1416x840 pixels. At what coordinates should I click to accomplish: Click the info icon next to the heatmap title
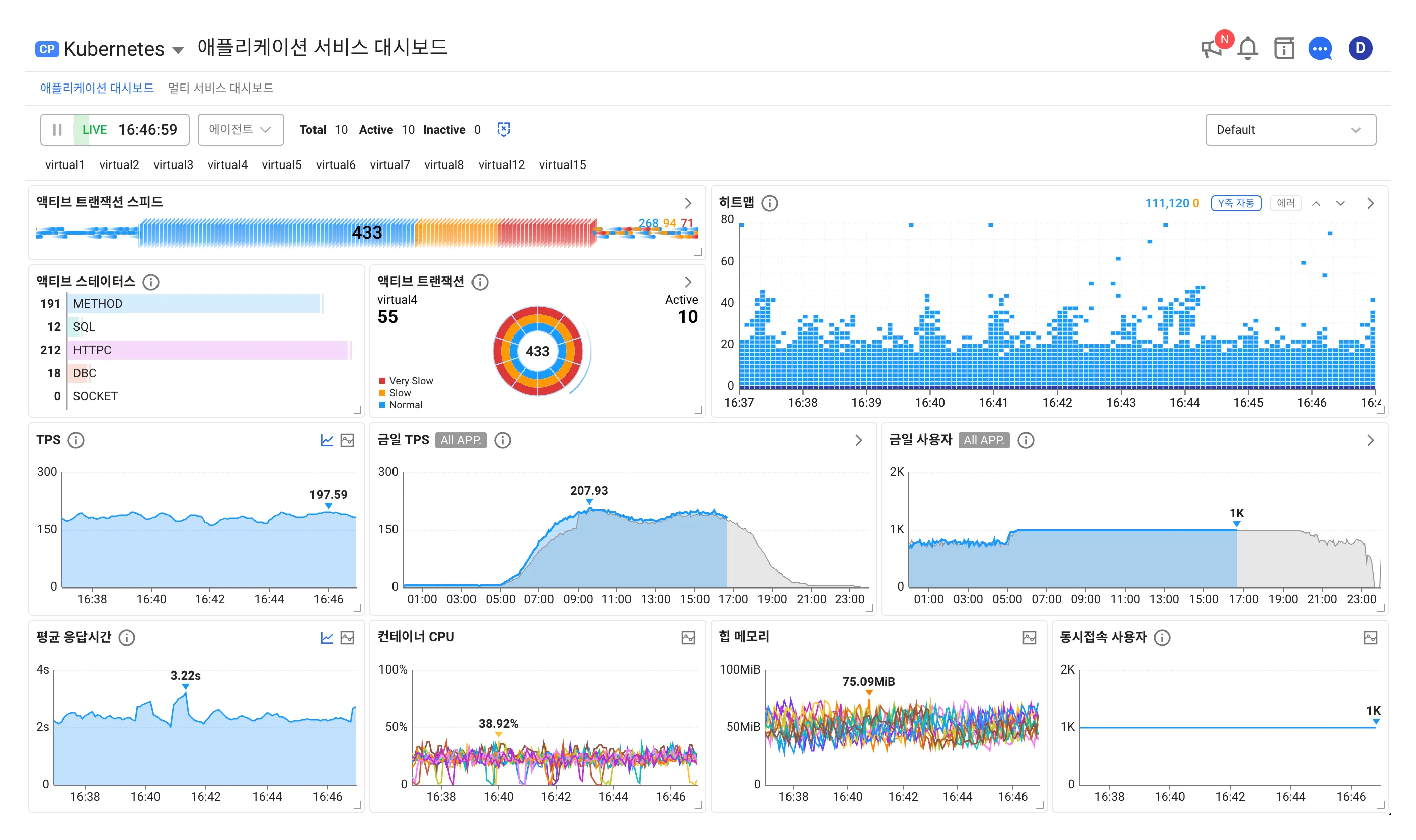click(x=769, y=203)
